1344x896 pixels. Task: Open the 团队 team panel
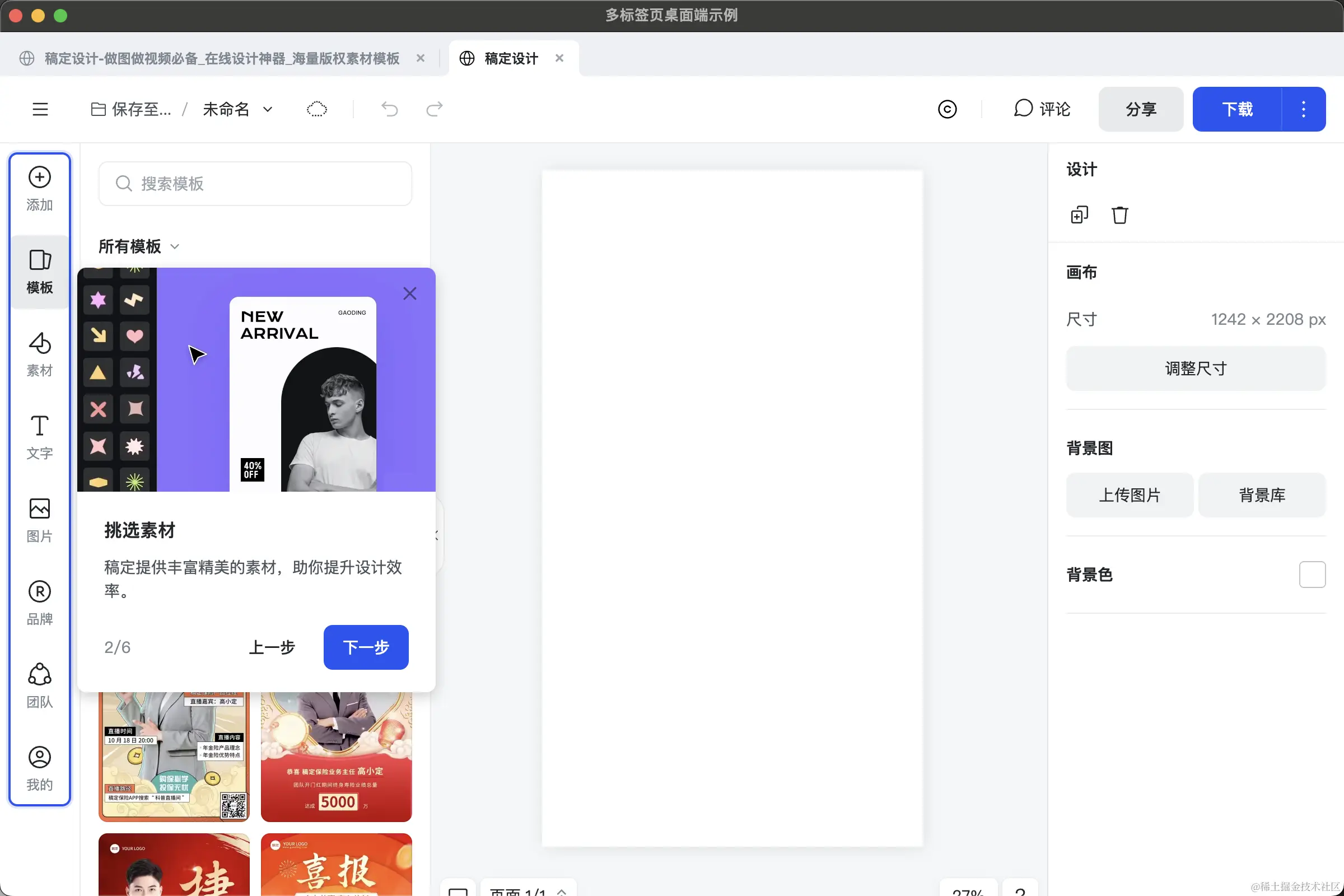tap(39, 685)
